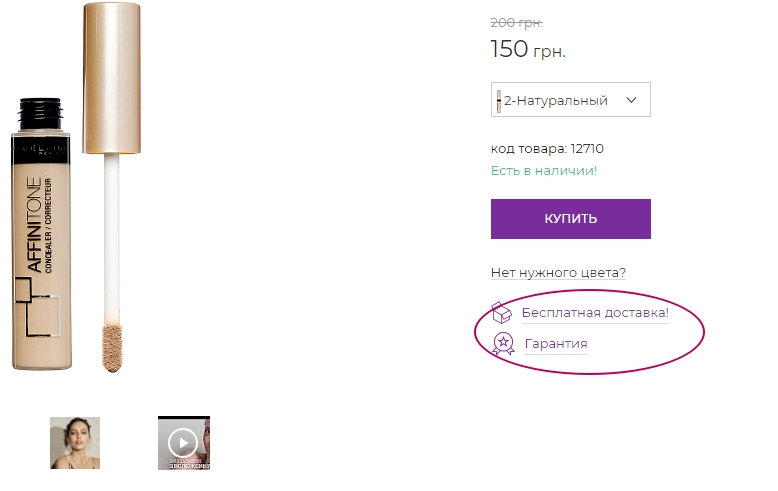Open the Гарантия link

(556, 344)
